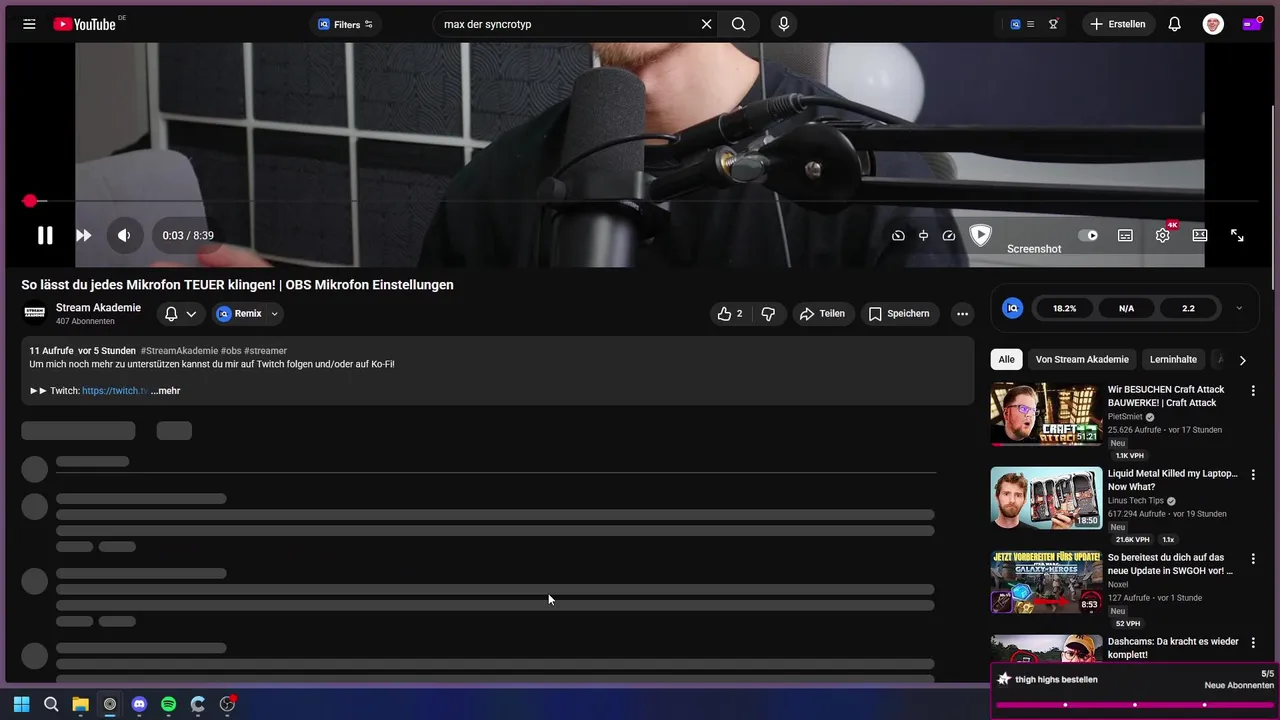
Task: Click the speedometer gauge icon in player
Action: coord(949,235)
